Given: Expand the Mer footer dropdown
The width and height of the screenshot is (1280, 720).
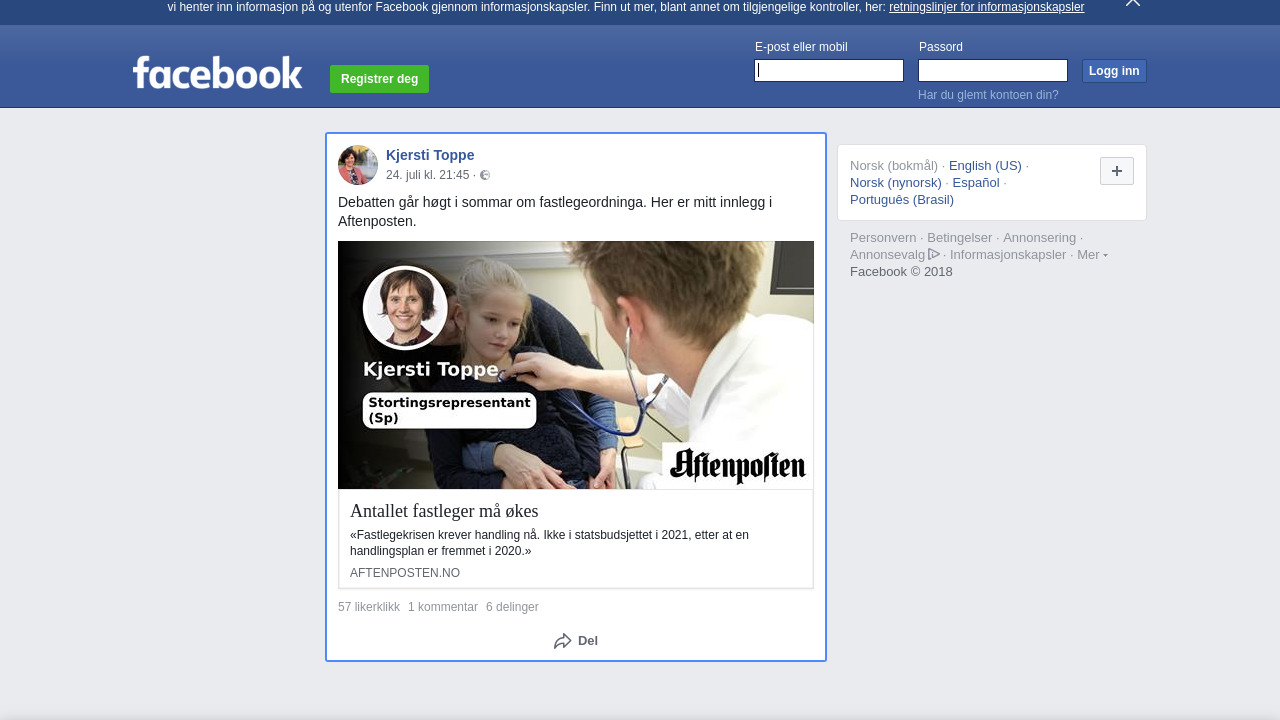Looking at the screenshot, I should (x=1092, y=255).
